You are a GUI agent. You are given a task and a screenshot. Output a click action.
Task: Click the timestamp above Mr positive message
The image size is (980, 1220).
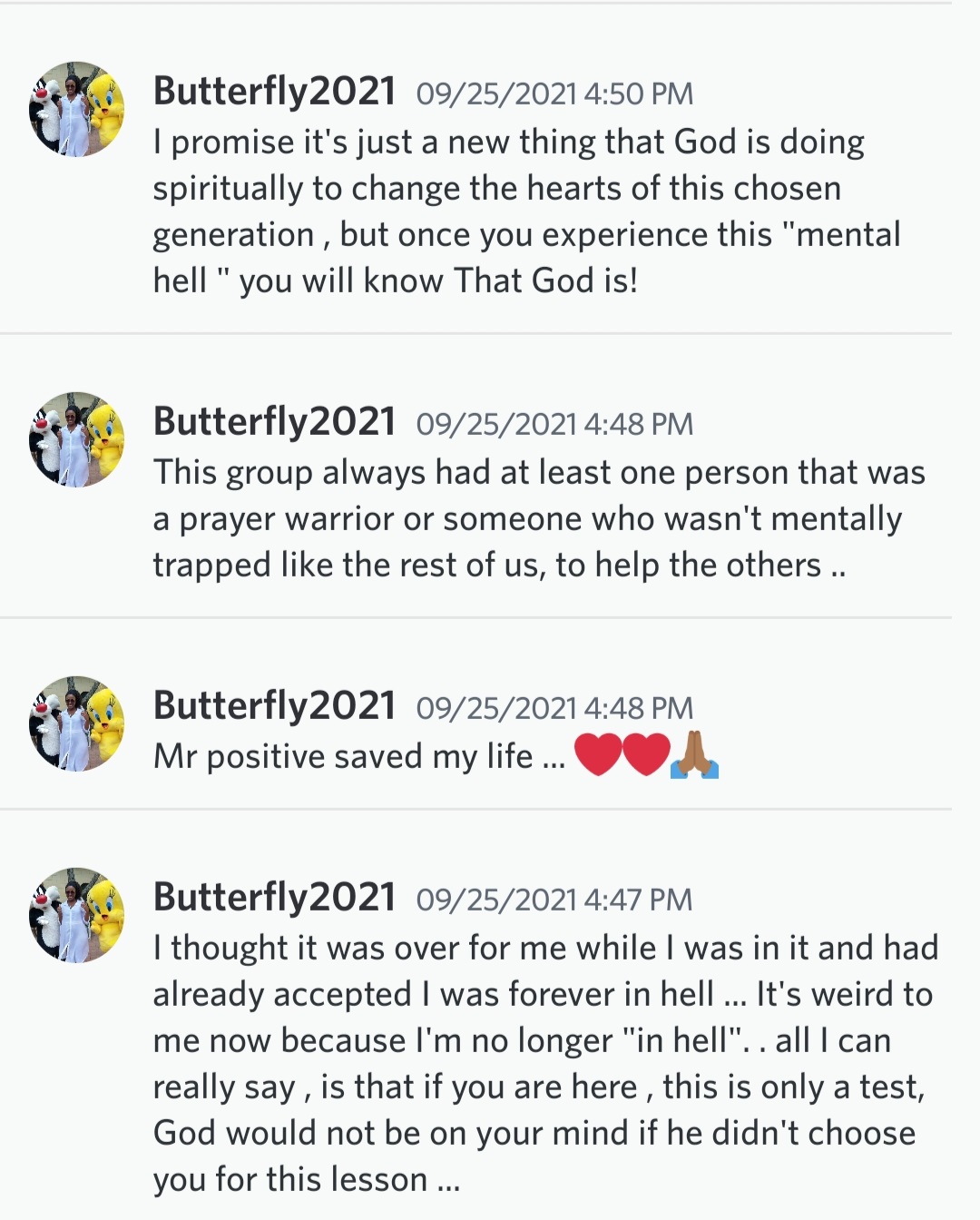pos(554,708)
